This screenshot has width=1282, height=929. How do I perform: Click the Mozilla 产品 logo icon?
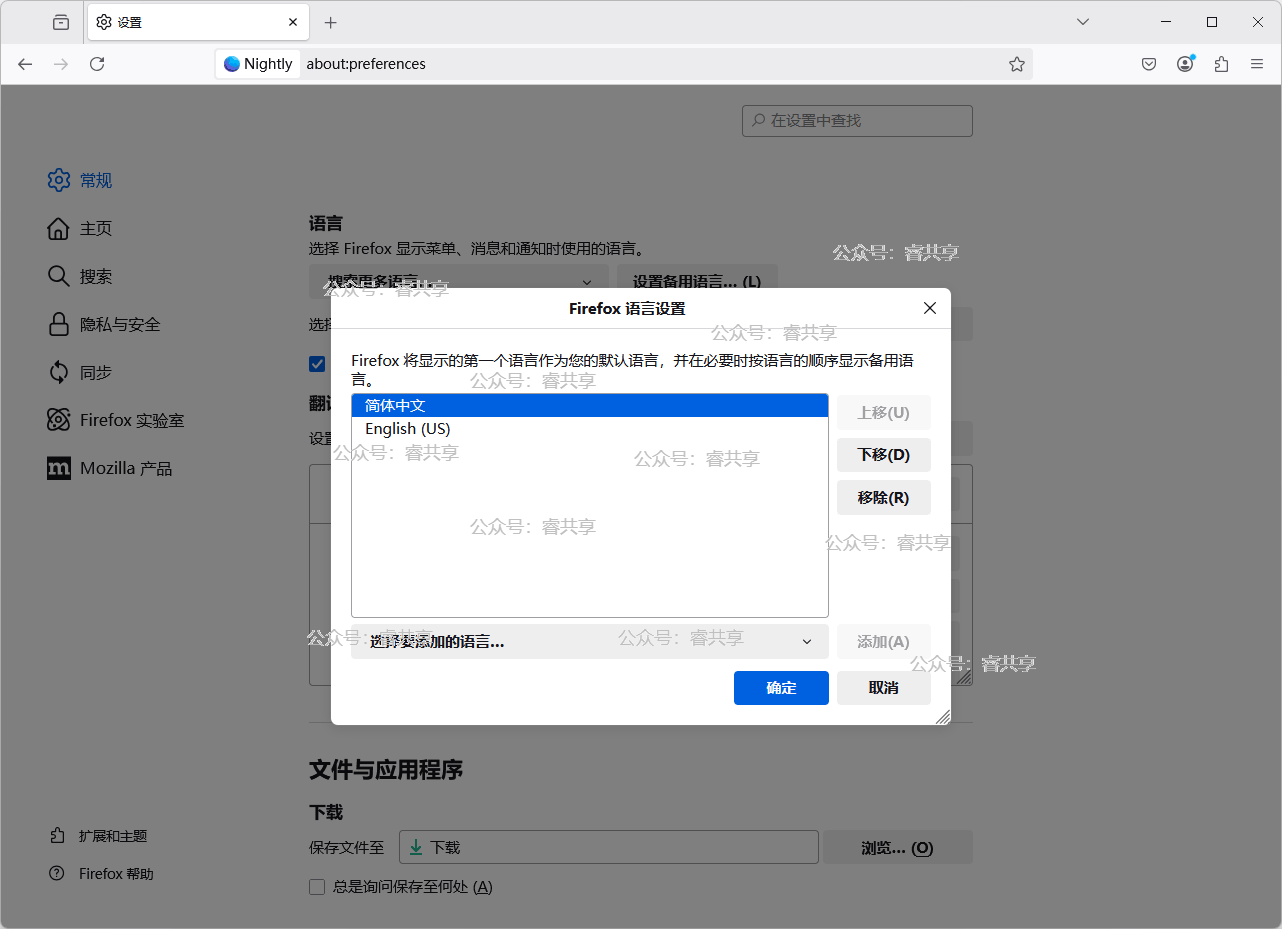(59, 469)
